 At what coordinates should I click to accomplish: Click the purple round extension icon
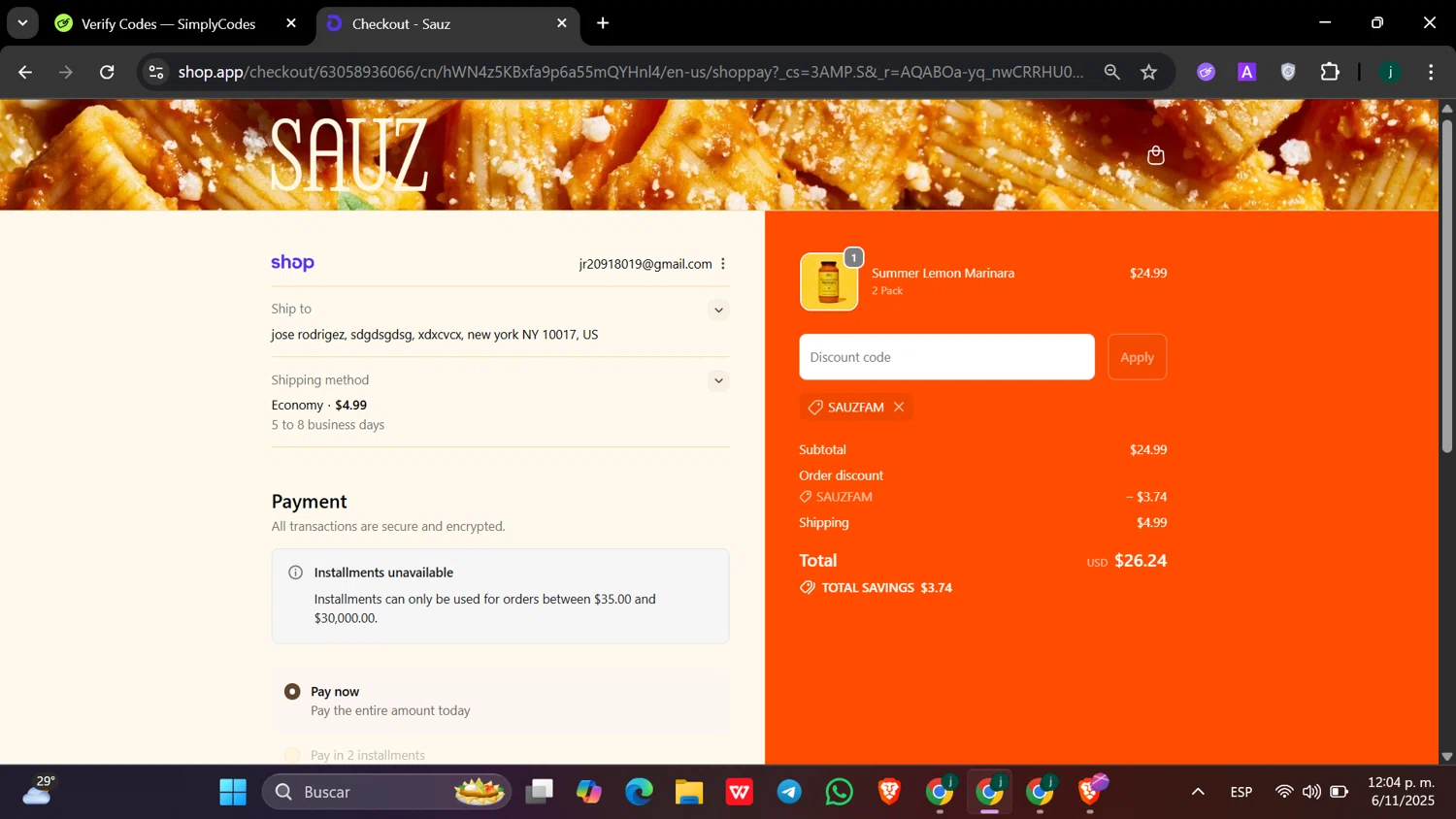[x=1207, y=72]
